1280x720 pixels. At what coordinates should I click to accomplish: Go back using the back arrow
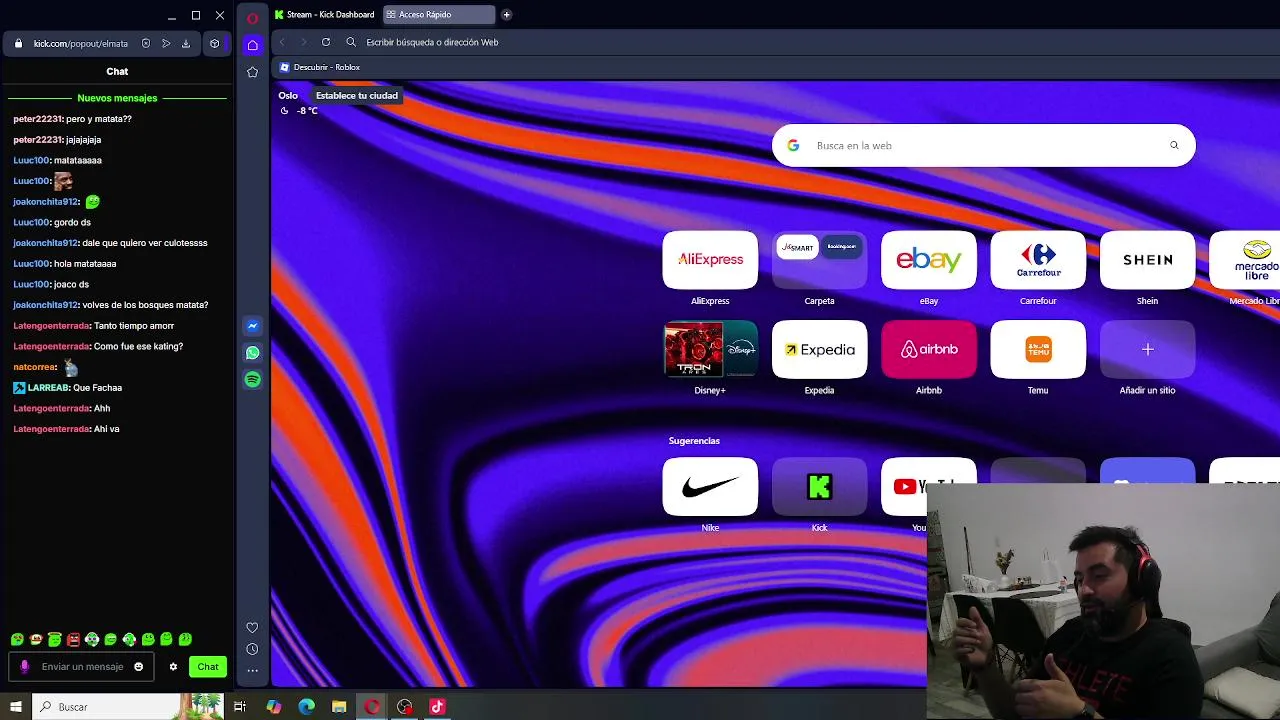click(x=282, y=42)
